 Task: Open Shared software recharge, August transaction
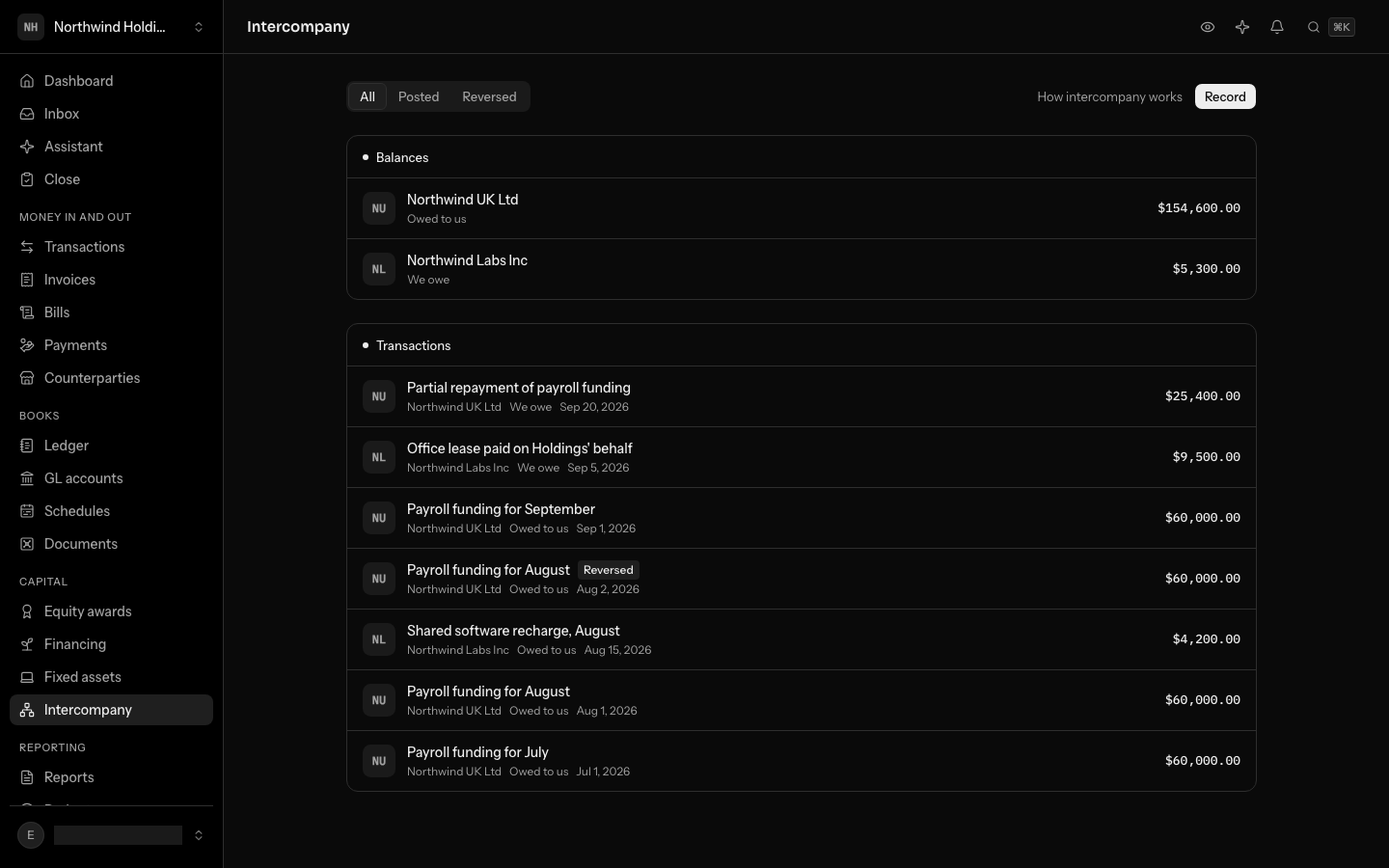point(802,639)
